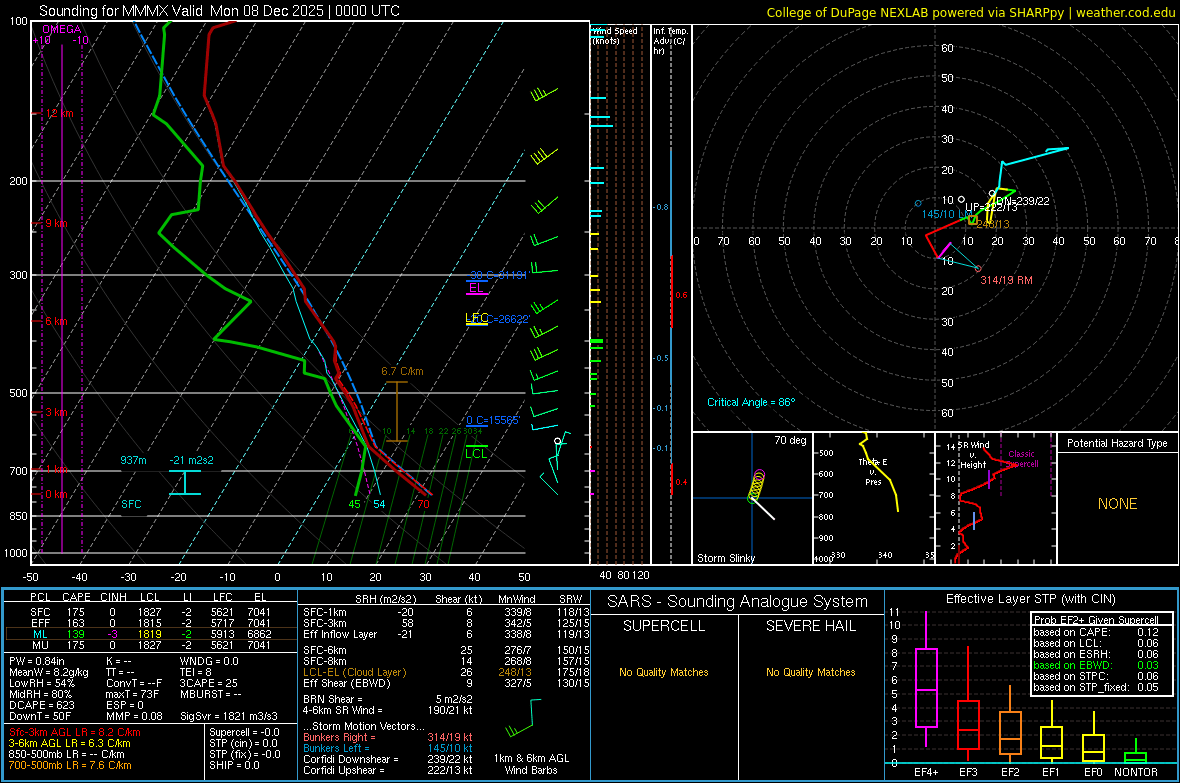The image size is (1180, 783).
Task: Click the '70 deg' slinky tilt value
Action: [x=790, y=440]
